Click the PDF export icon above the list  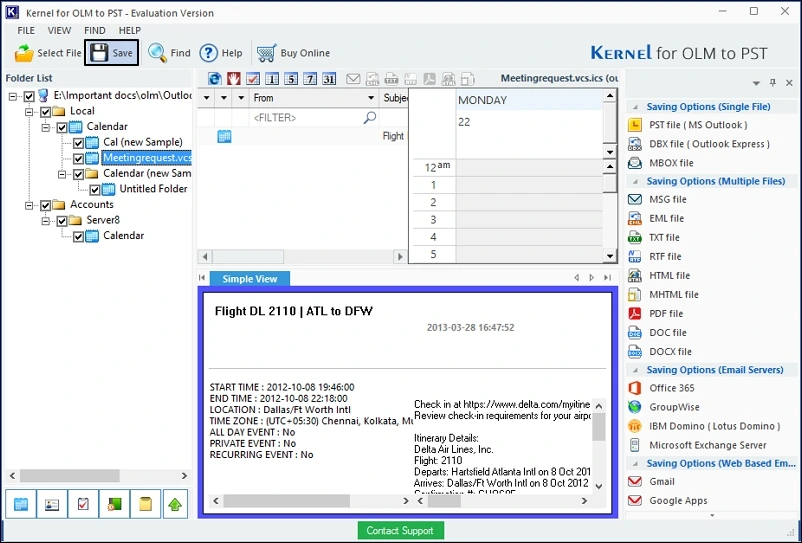[x=429, y=79]
